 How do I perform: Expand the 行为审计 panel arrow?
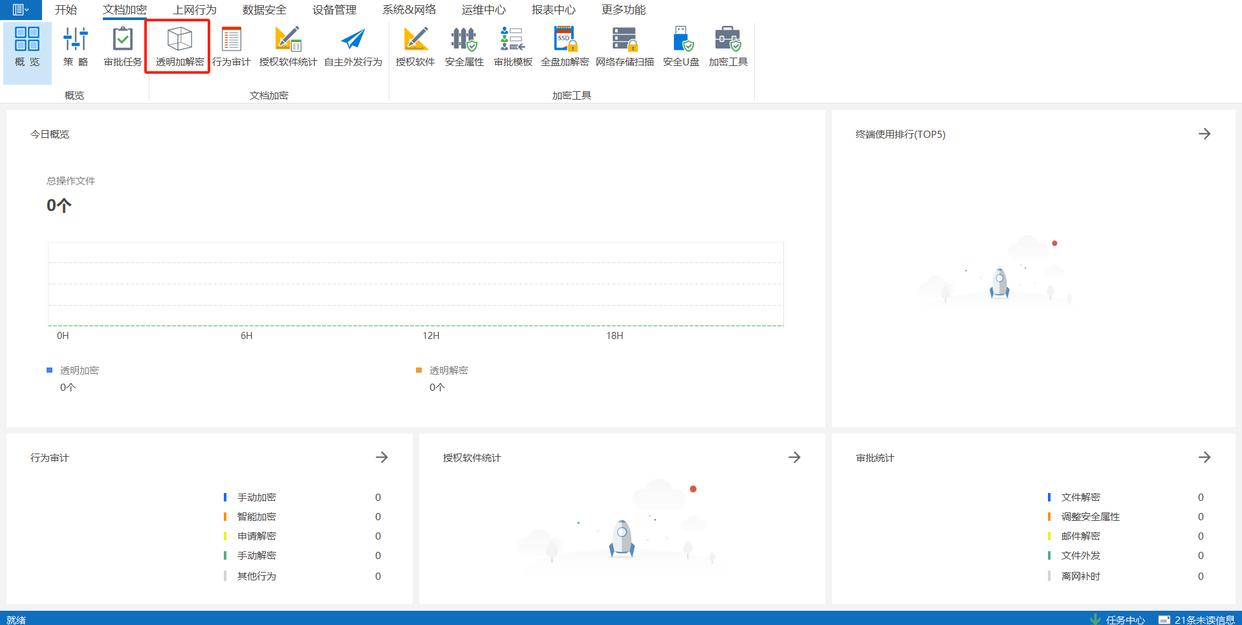(x=381, y=457)
